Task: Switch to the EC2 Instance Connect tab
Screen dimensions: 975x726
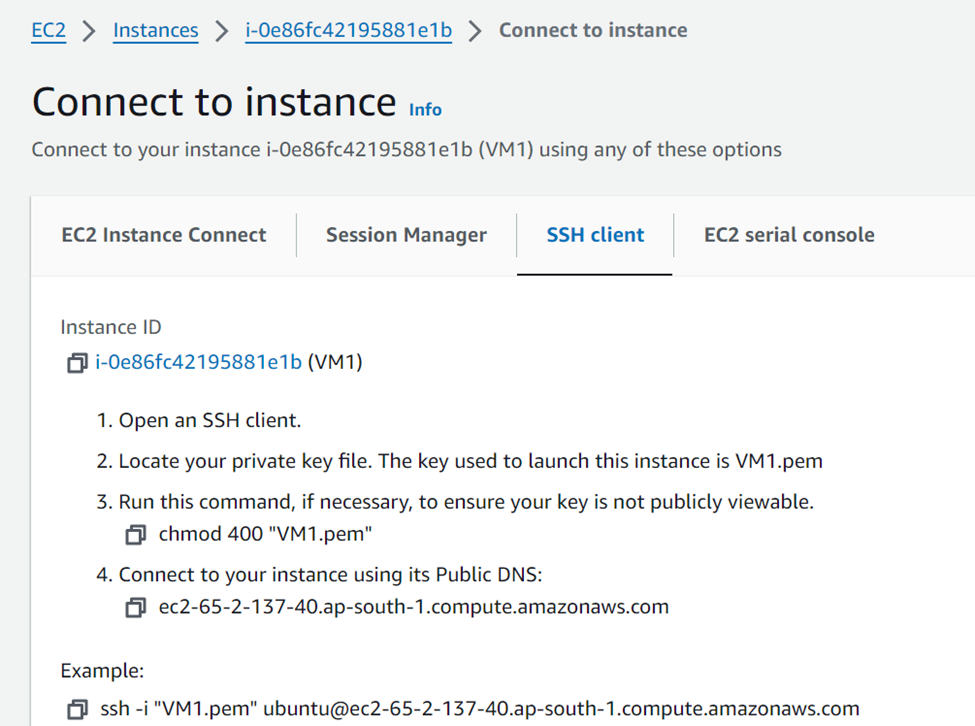Action: pos(164,234)
